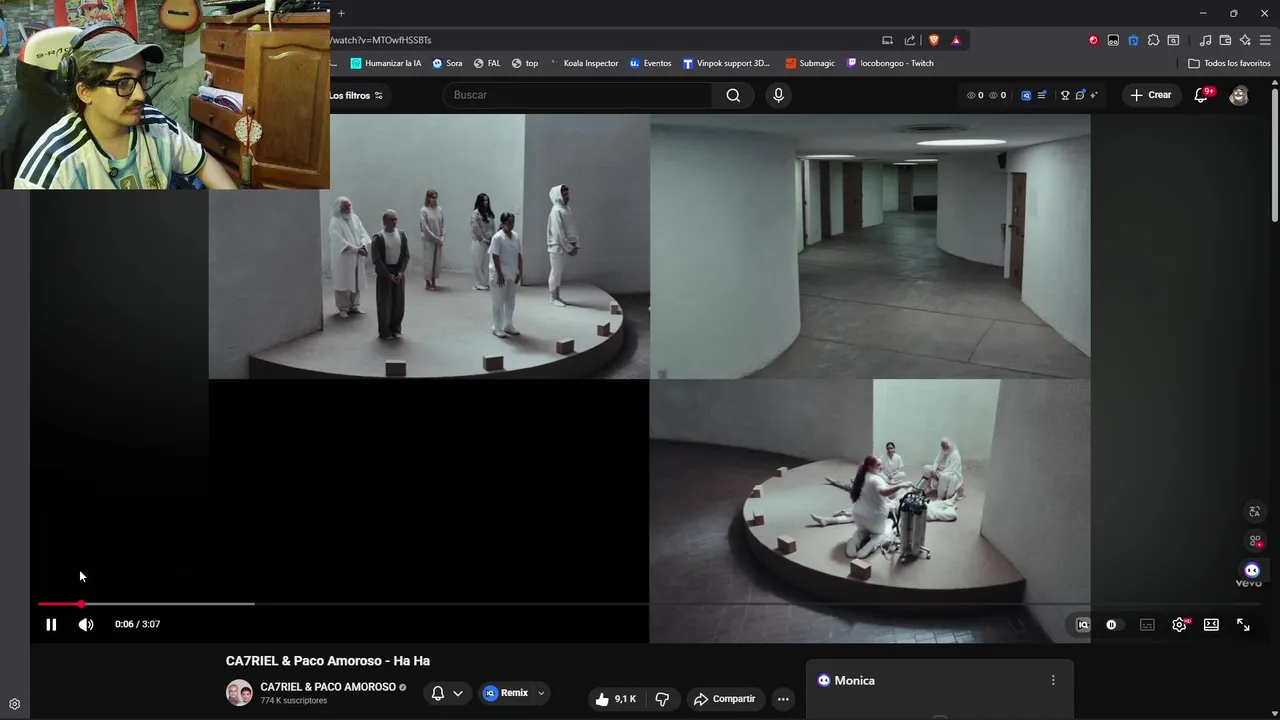The image size is (1280, 720).
Task: Open the Eventos bookmark
Action: point(650,63)
